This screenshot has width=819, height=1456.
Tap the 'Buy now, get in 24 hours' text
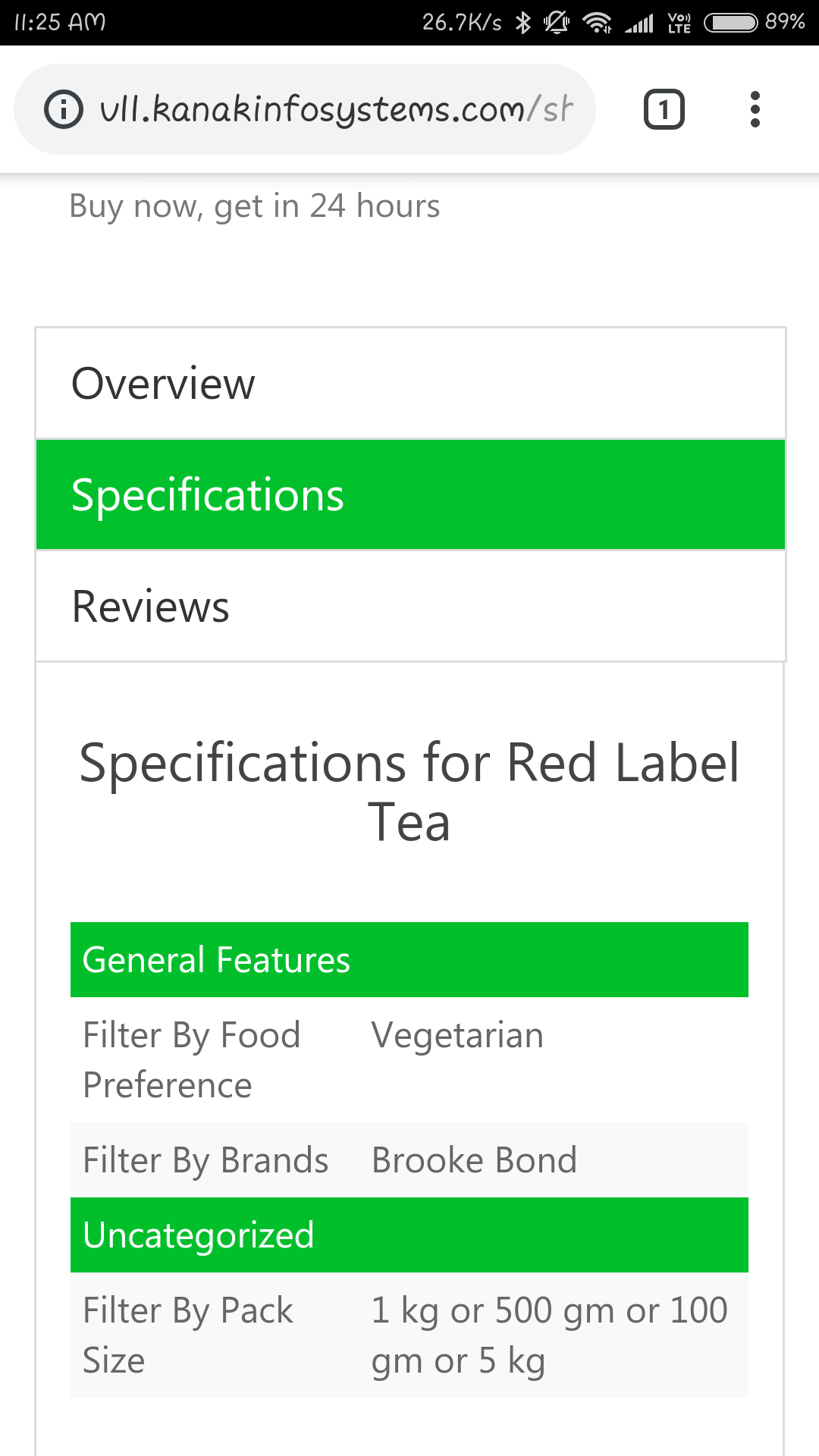coord(255,206)
